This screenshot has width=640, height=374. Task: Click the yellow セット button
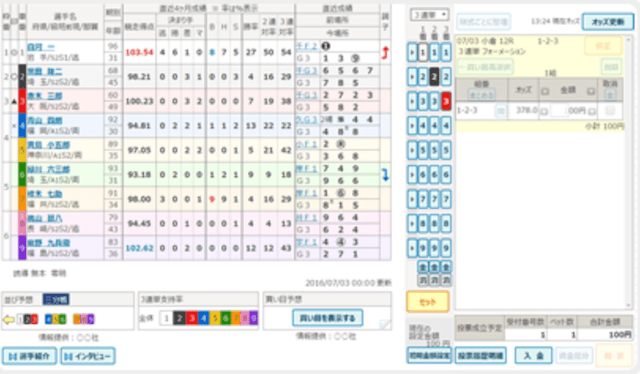(428, 302)
